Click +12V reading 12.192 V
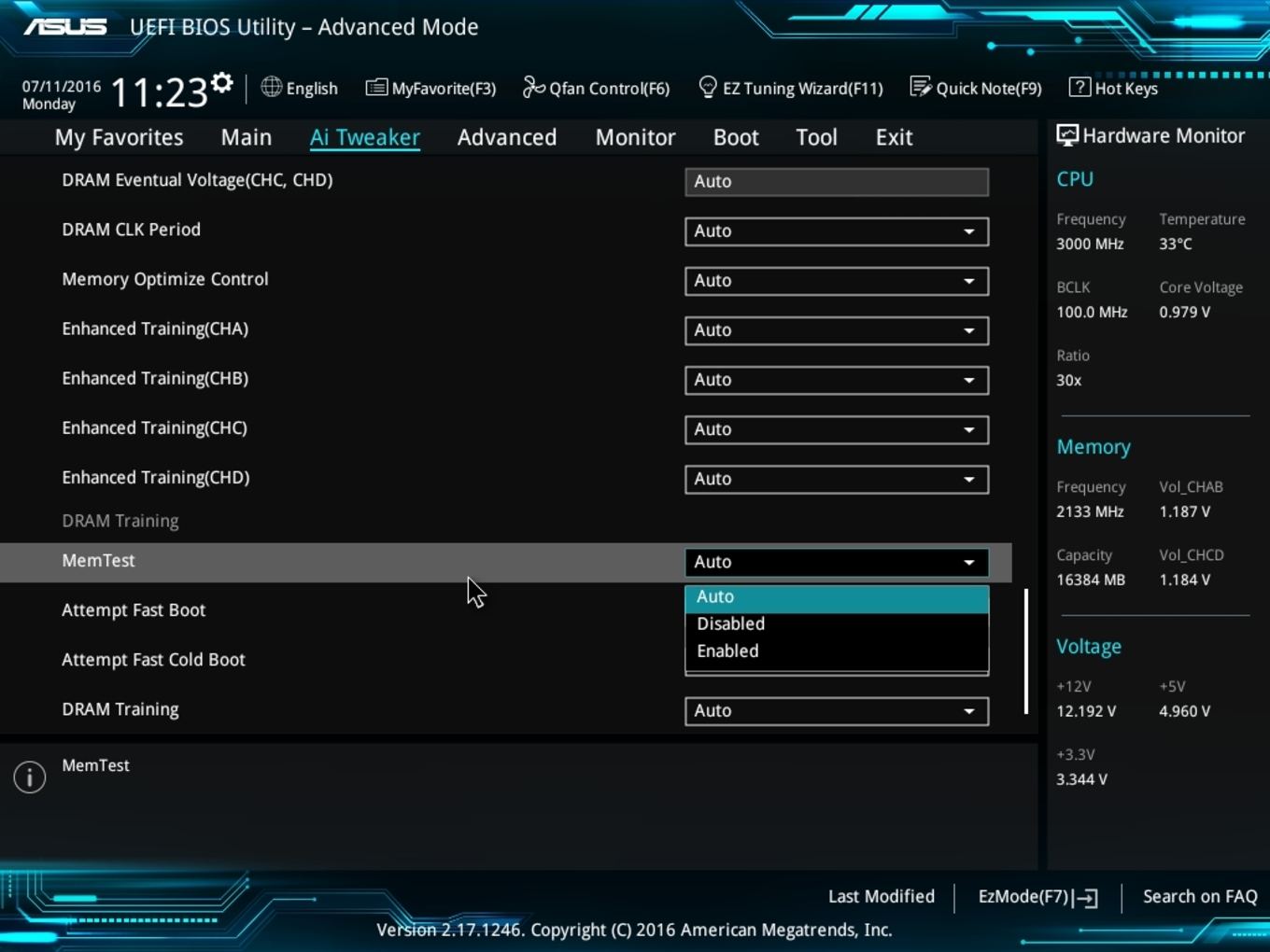The height and width of the screenshot is (952, 1270). [1086, 711]
